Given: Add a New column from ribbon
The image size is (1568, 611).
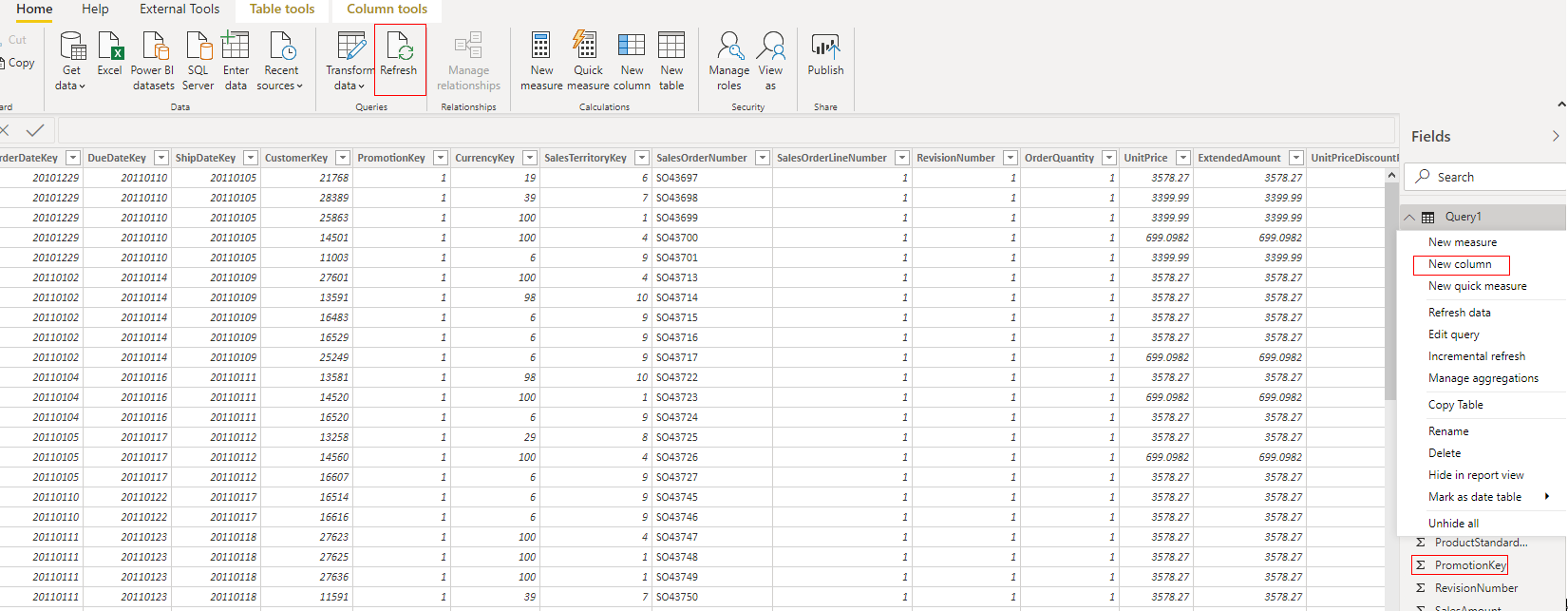Looking at the screenshot, I should tap(632, 61).
